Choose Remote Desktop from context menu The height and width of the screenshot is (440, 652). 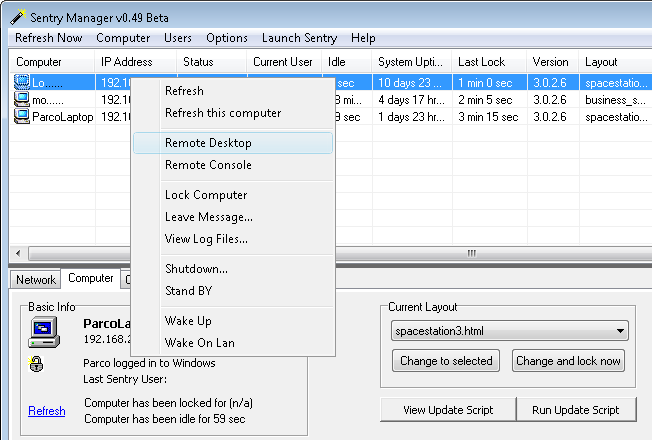click(208, 143)
